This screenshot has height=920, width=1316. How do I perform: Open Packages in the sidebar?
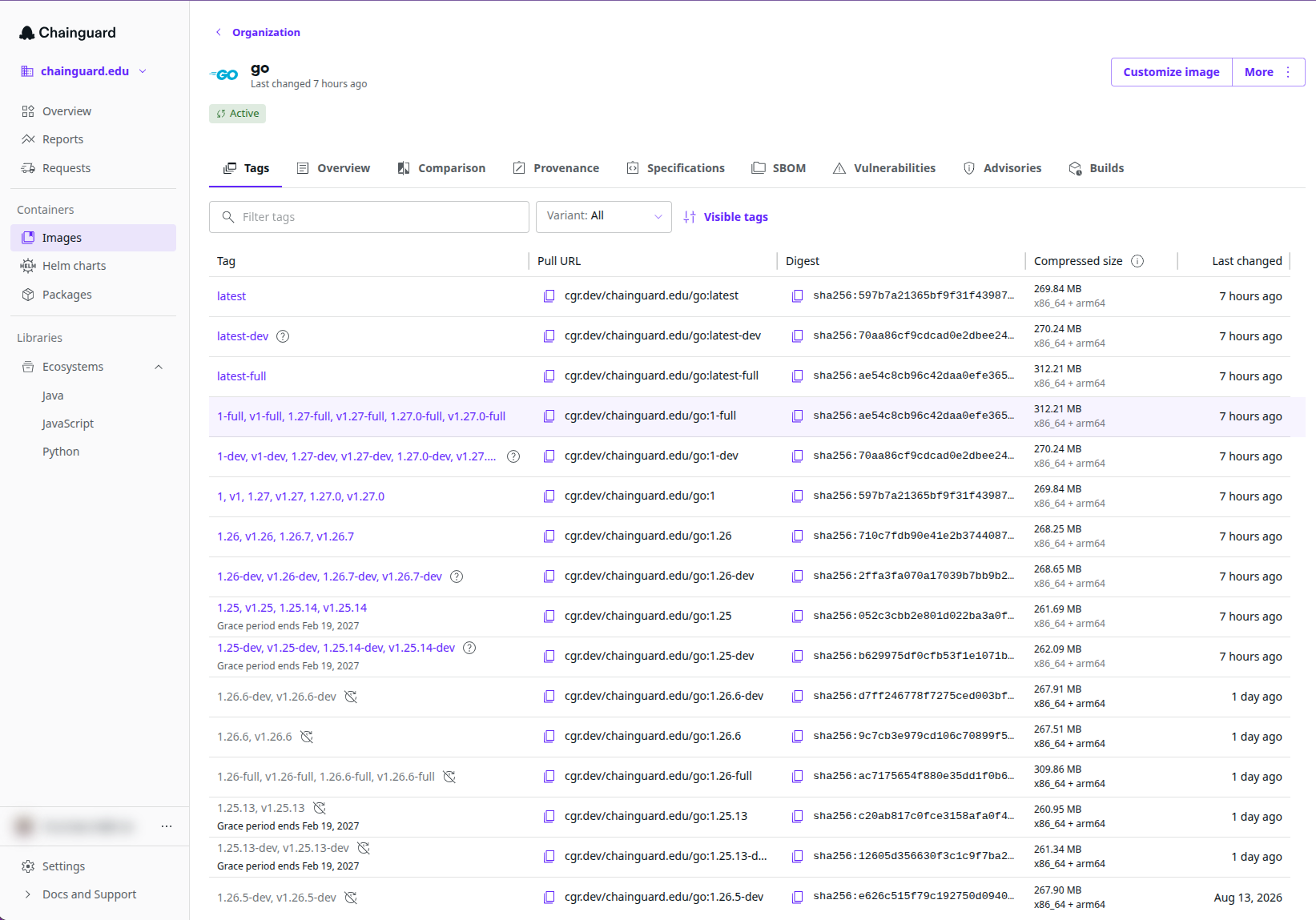click(x=93, y=295)
